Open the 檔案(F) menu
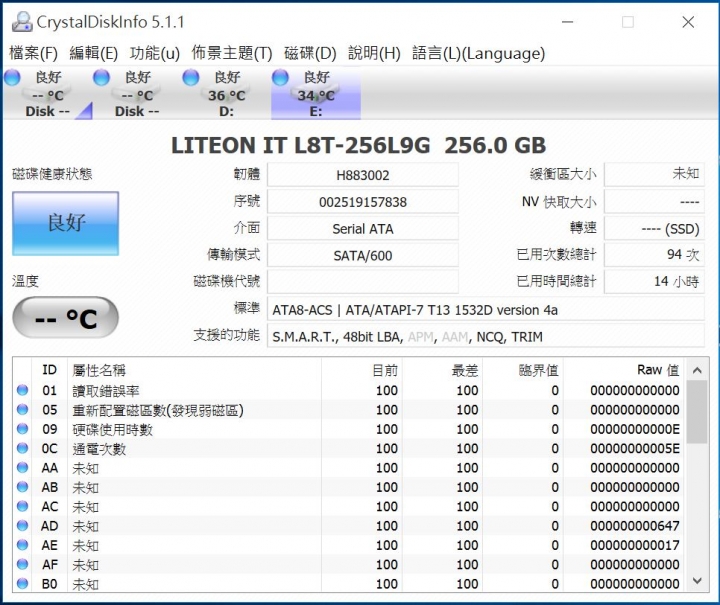 (33, 53)
